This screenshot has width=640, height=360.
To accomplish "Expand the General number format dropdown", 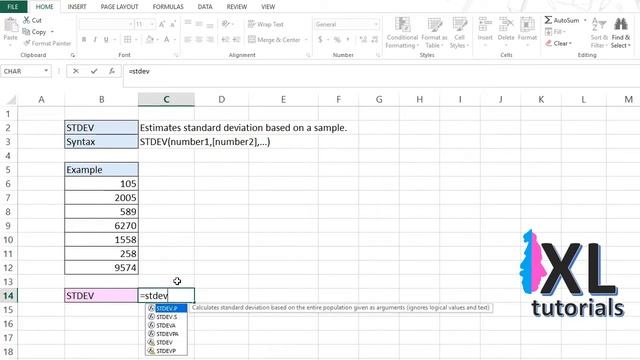I will [376, 24].
